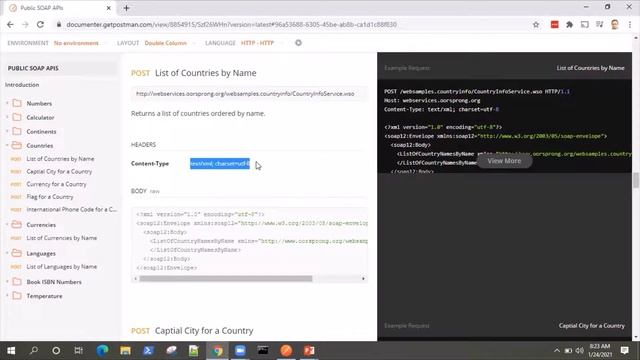Open International Phone Code request
The height and width of the screenshot is (360, 640).
pyautogui.click(x=71, y=209)
